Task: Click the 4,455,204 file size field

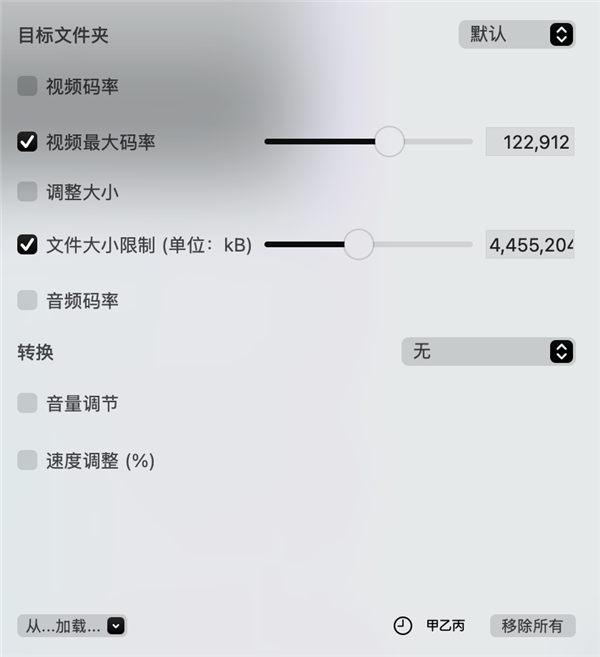Action: 530,245
